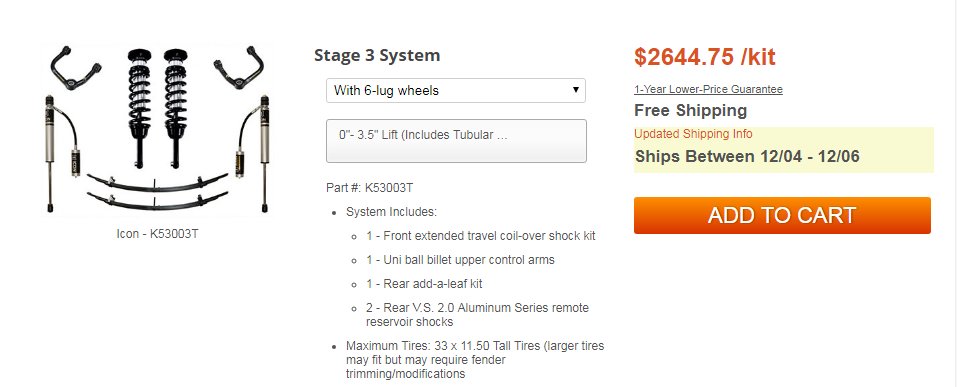Click the Ships Between 12/04 - 12/06 notice
The width and height of the screenshot is (957, 387).
pyautogui.click(x=747, y=156)
